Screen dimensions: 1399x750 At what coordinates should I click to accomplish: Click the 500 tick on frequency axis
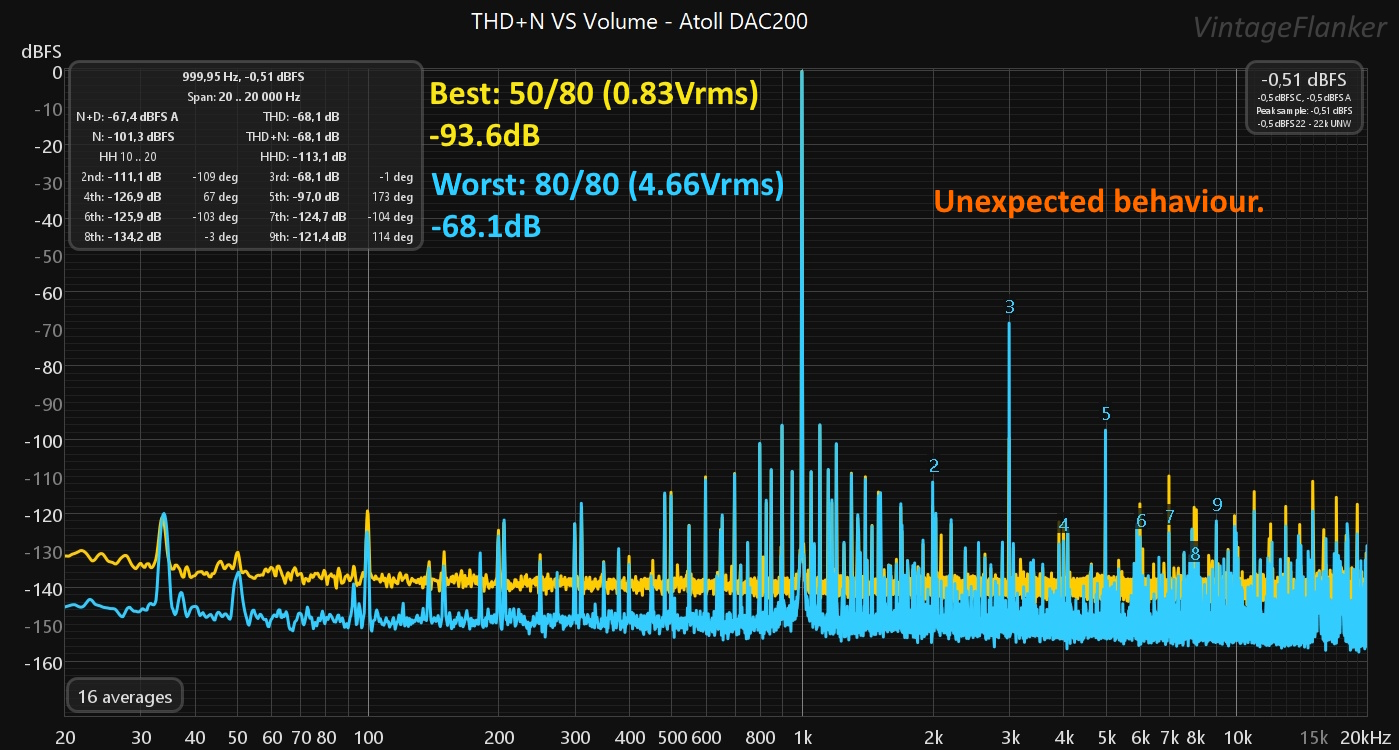pyautogui.click(x=672, y=737)
